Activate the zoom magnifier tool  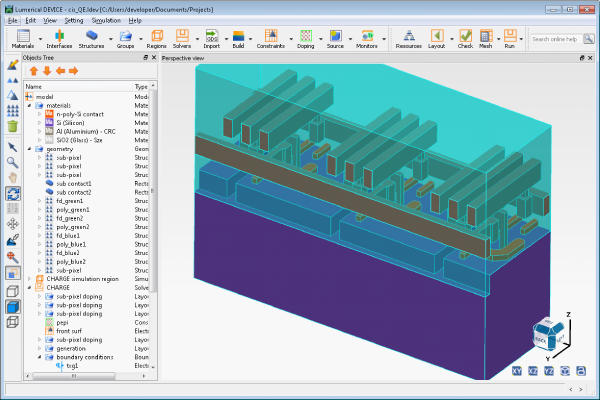[13, 163]
